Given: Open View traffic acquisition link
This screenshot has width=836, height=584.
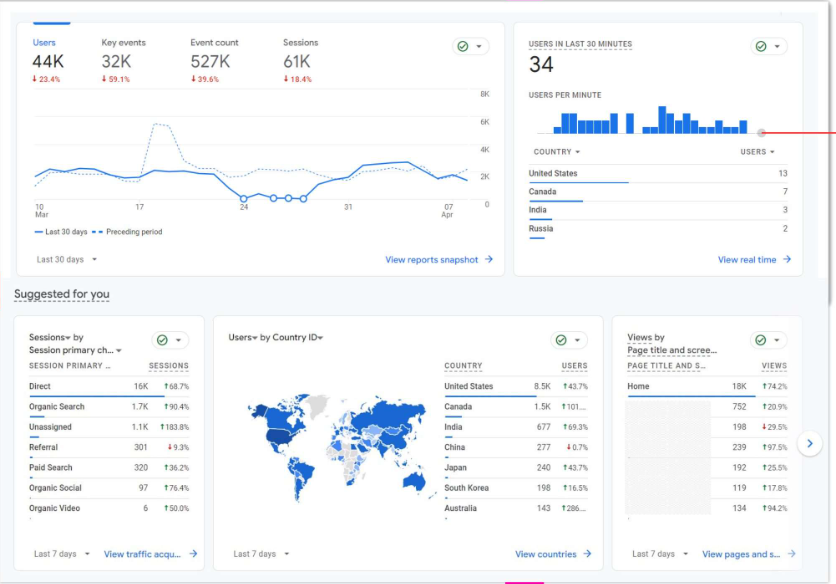Looking at the screenshot, I should [142, 554].
